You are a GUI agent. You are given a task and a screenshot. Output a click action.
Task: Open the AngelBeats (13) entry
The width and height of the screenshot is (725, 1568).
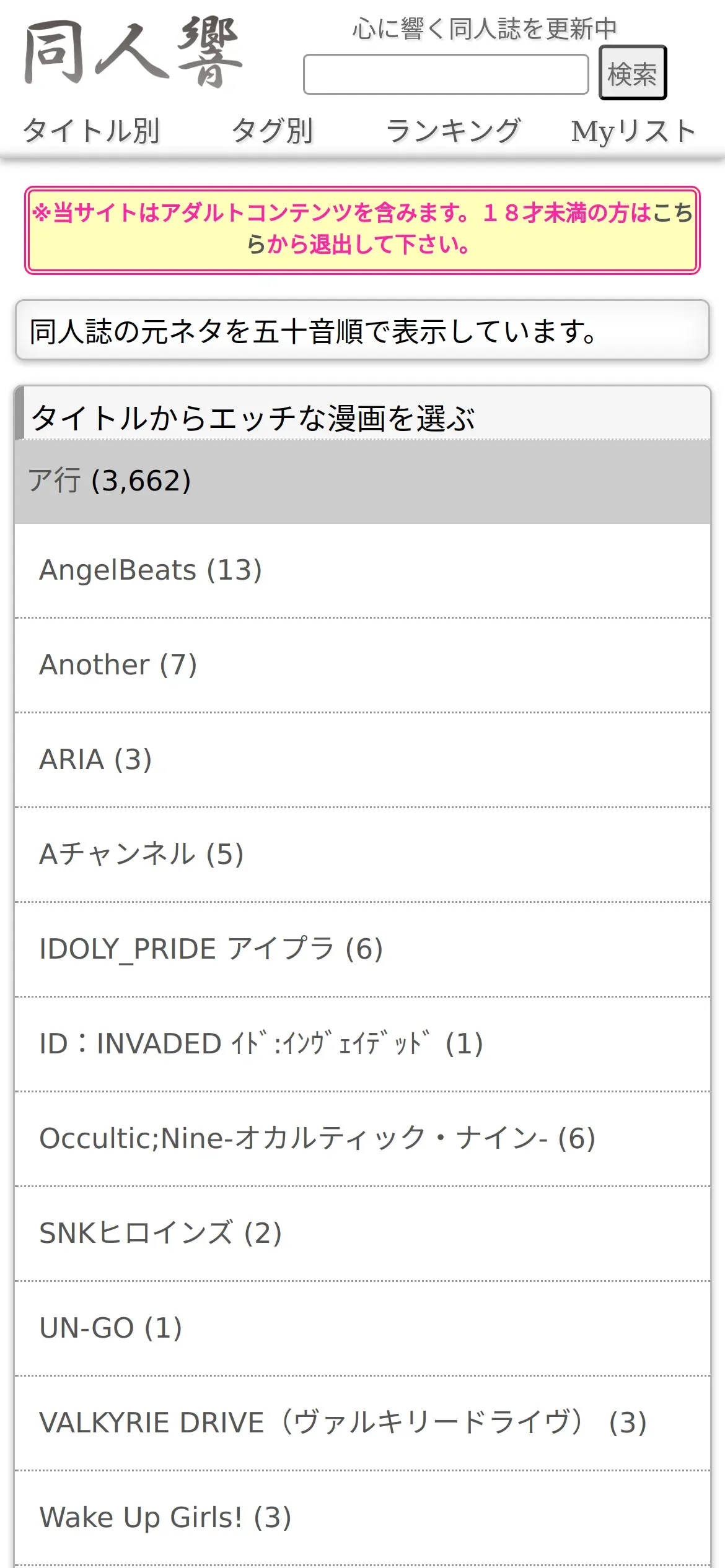(x=151, y=570)
